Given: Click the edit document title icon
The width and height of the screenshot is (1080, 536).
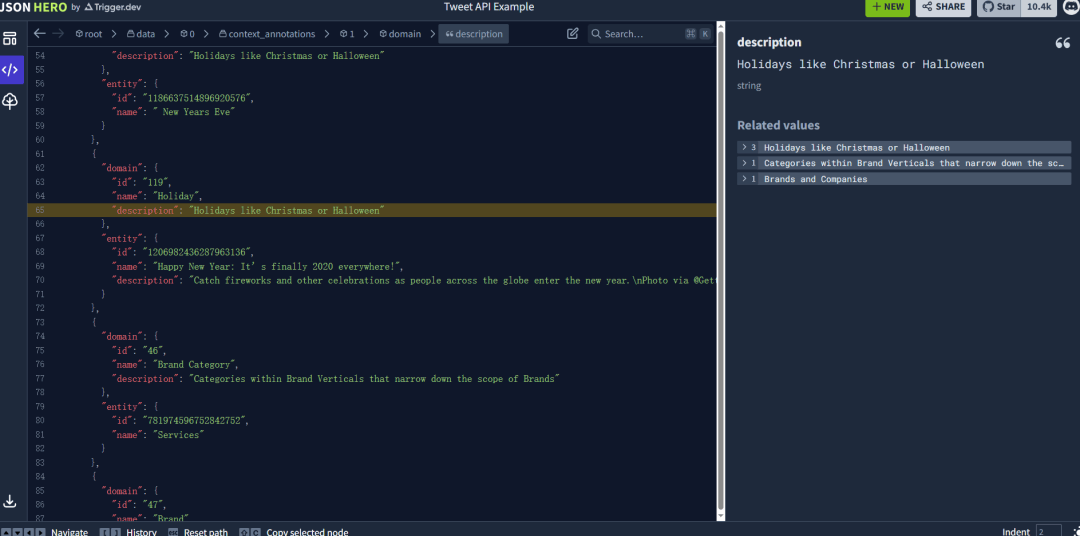Looking at the screenshot, I should (x=572, y=34).
